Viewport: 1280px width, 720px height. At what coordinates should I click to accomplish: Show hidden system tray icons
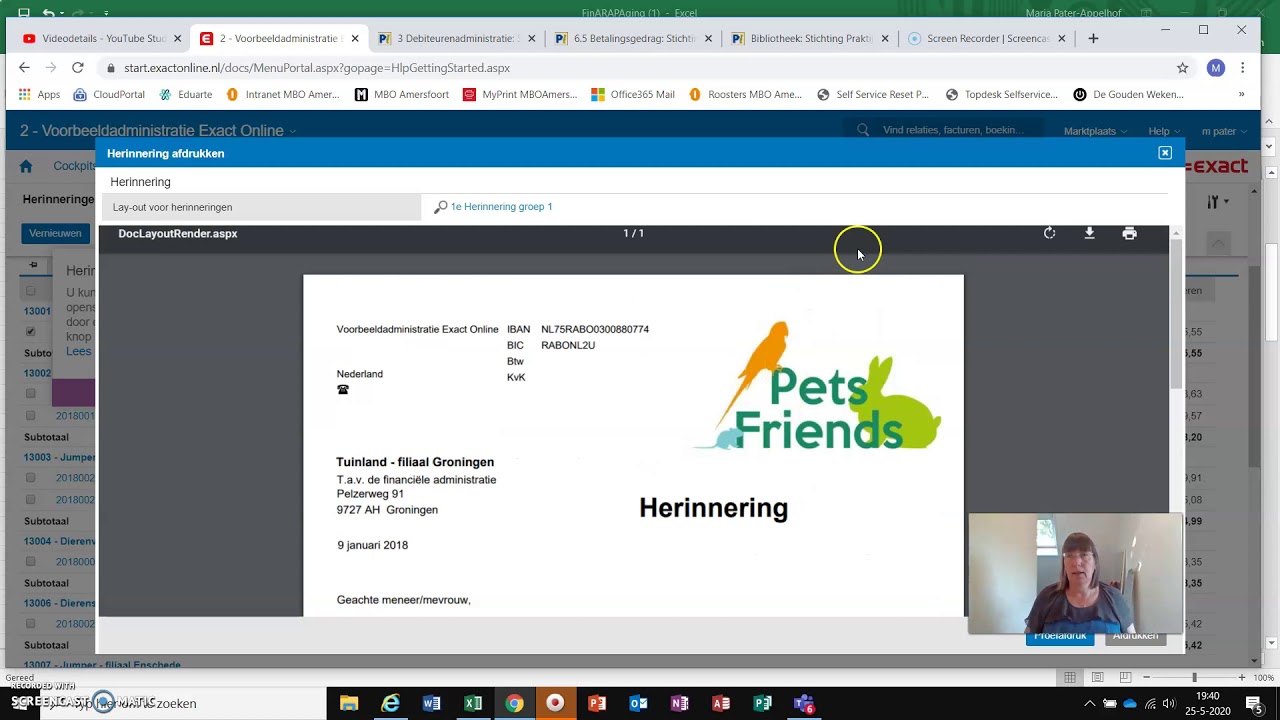point(1089,703)
